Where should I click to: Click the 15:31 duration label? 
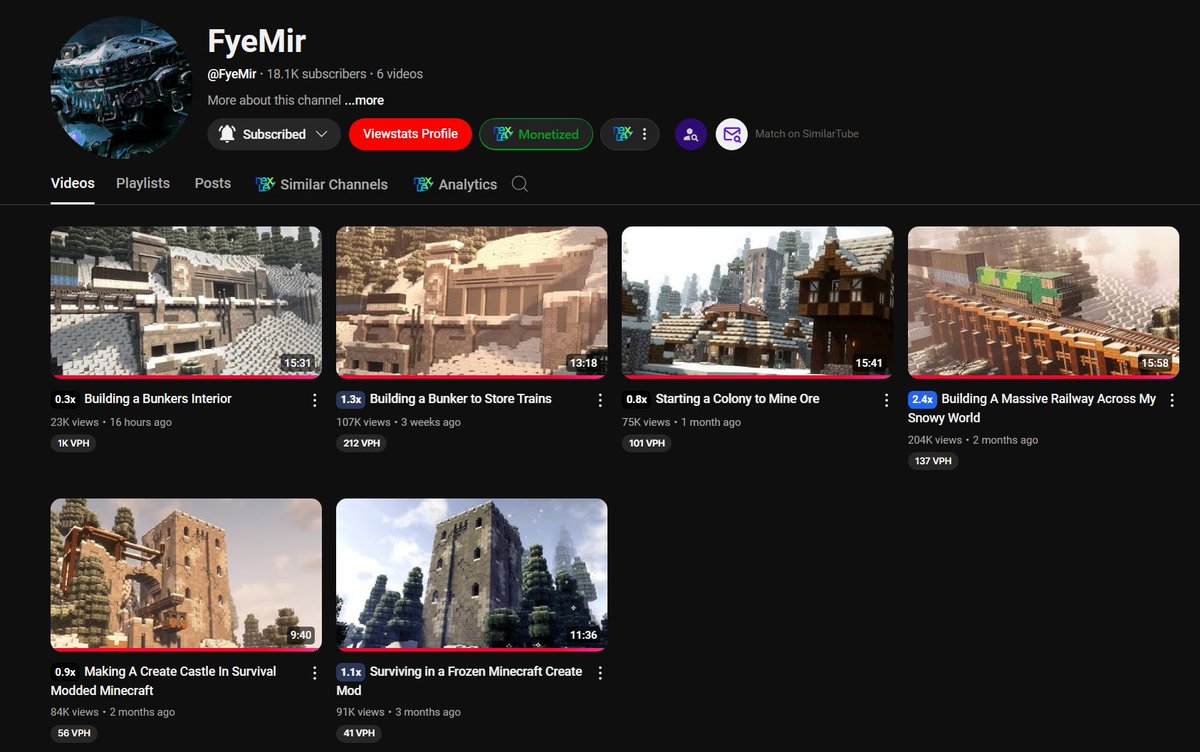click(x=298, y=363)
